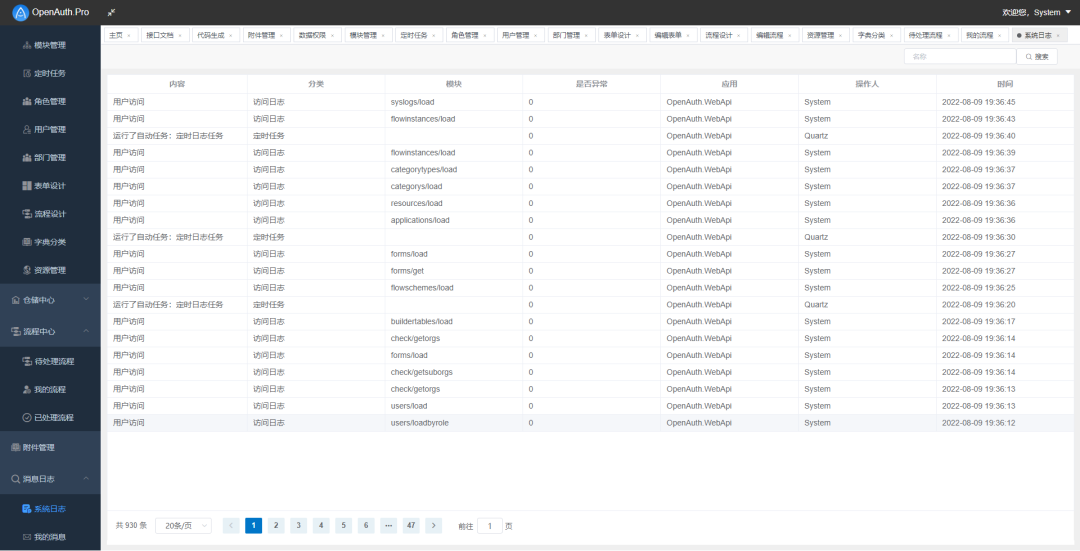Viewport: 1080px width, 551px height.
Task: Jump to last page 47
Action: click(411, 526)
